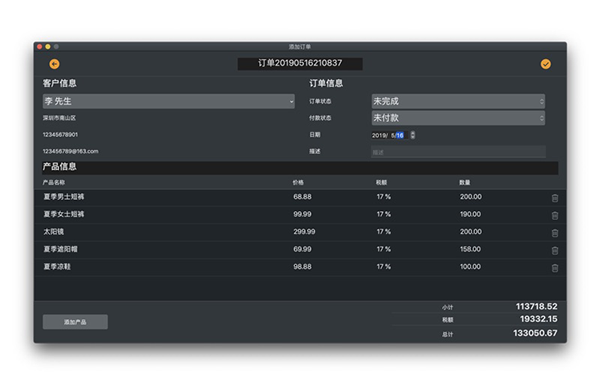The width and height of the screenshot is (600, 375).
Task: Open order status dropdown showing 未完成
Action: pyautogui.click(x=458, y=101)
